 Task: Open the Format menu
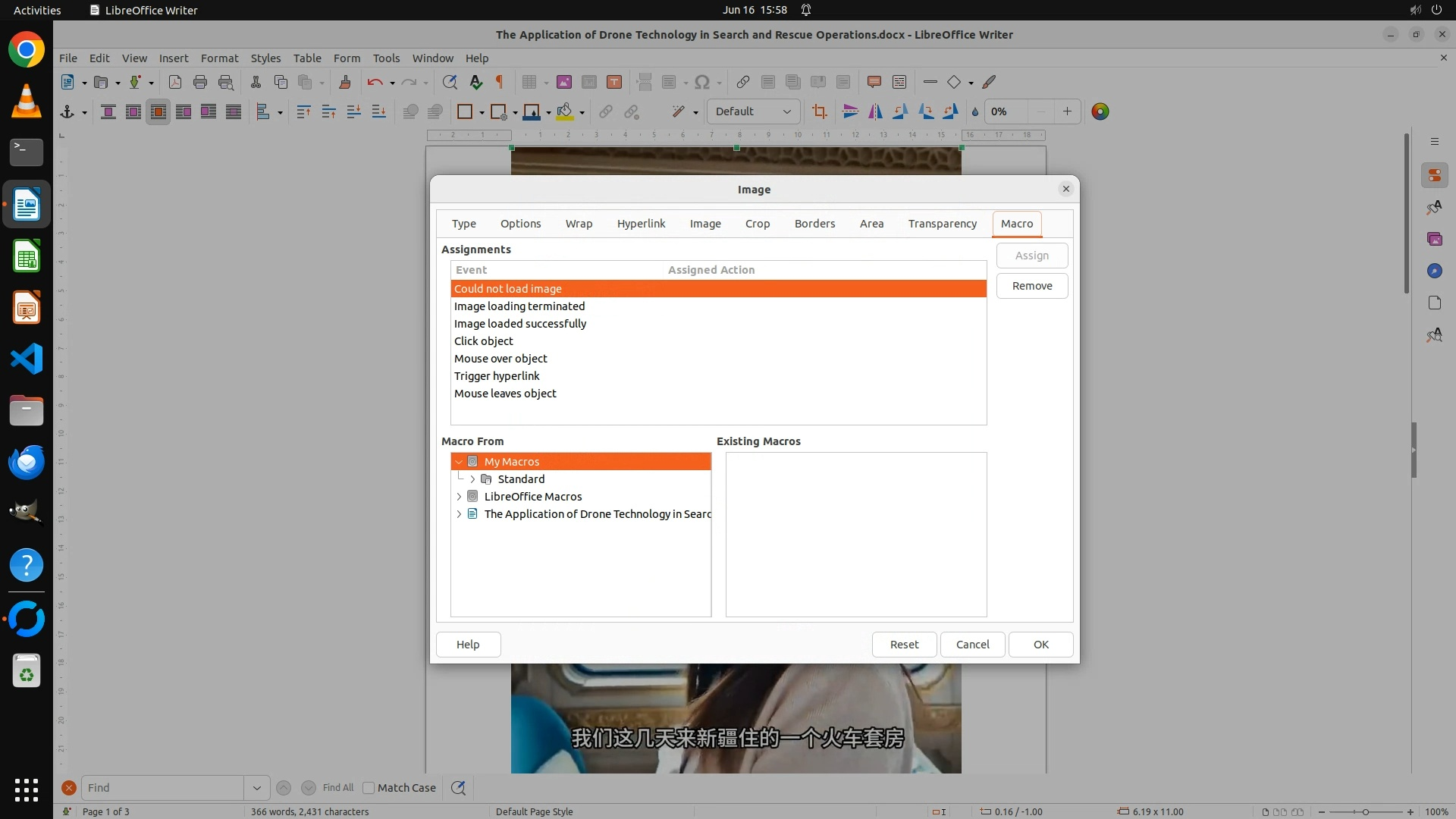219,58
